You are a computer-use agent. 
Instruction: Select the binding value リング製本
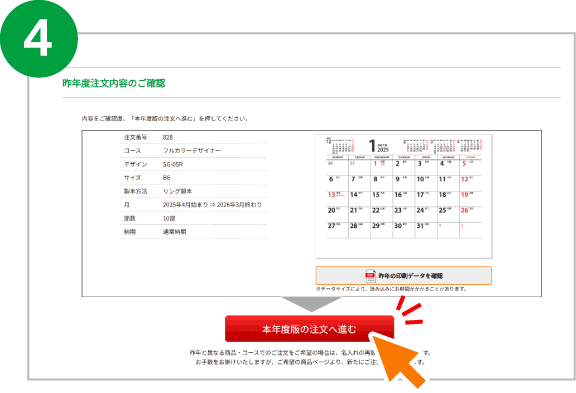click(x=177, y=191)
